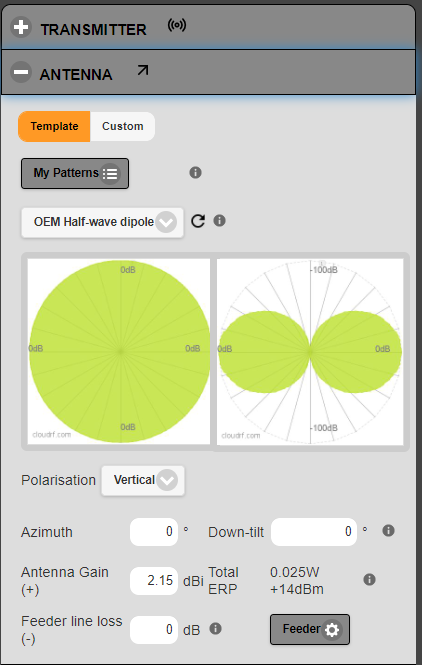The height and width of the screenshot is (665, 422).
Task: Open the Polarisation Vertical dropdown
Action: (x=143, y=481)
